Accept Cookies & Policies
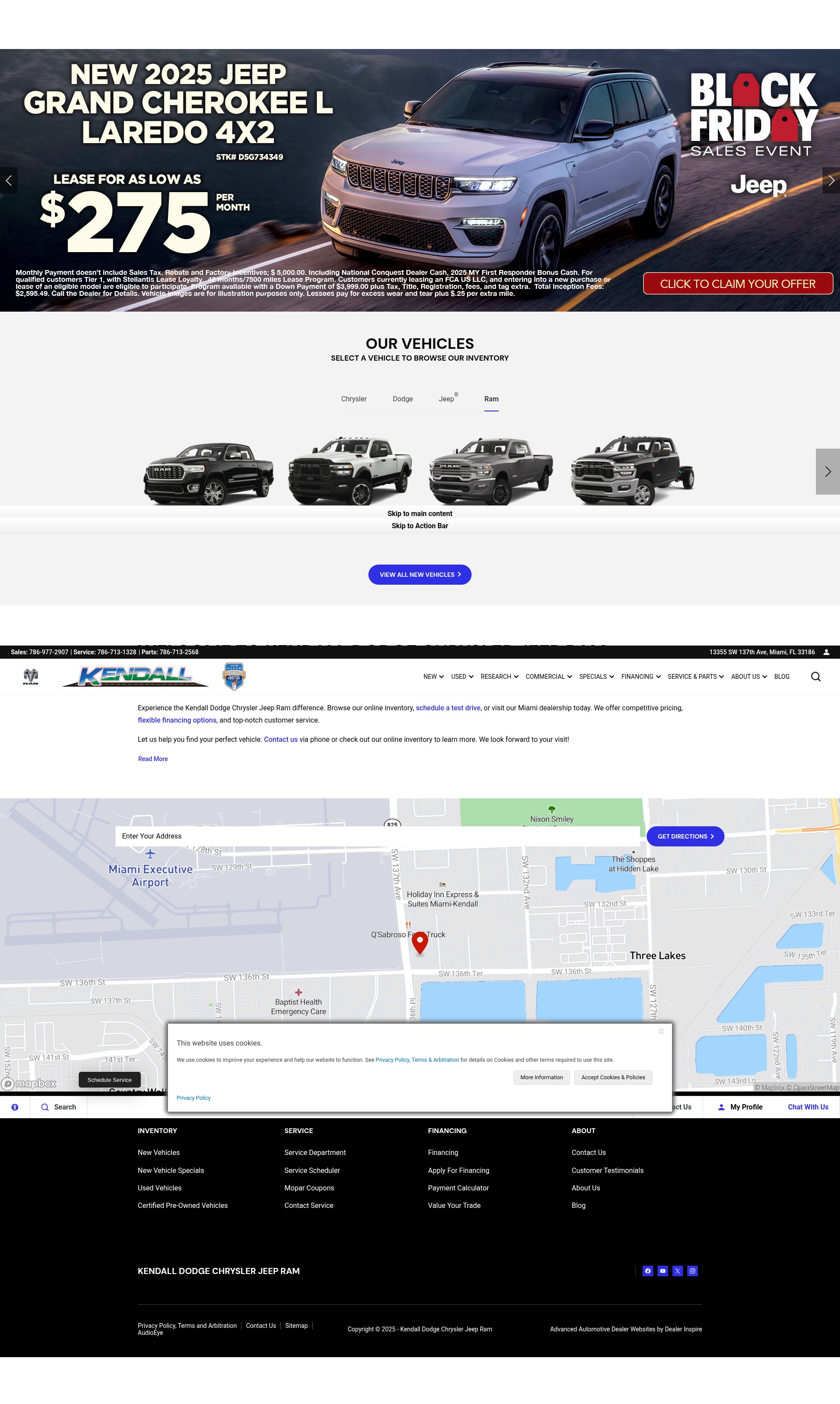The image size is (840, 1404). coord(613,1078)
